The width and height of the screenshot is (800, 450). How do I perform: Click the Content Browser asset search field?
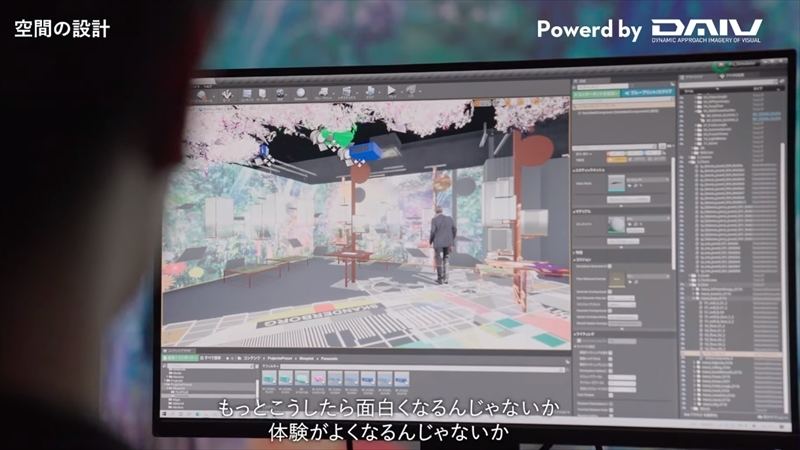click(423, 366)
